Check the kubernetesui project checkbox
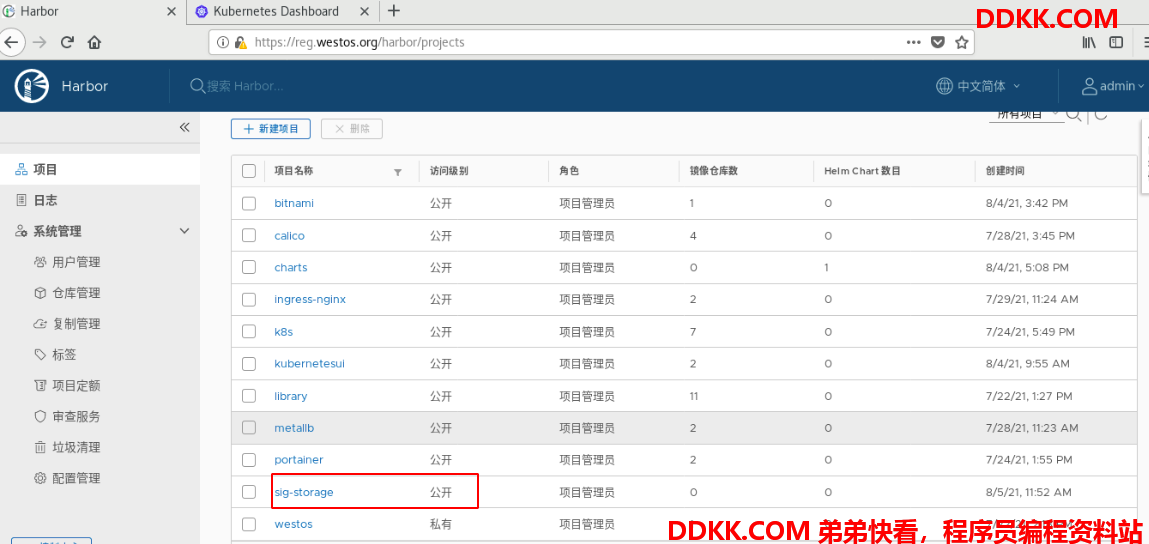The height and width of the screenshot is (544, 1149). coord(249,364)
